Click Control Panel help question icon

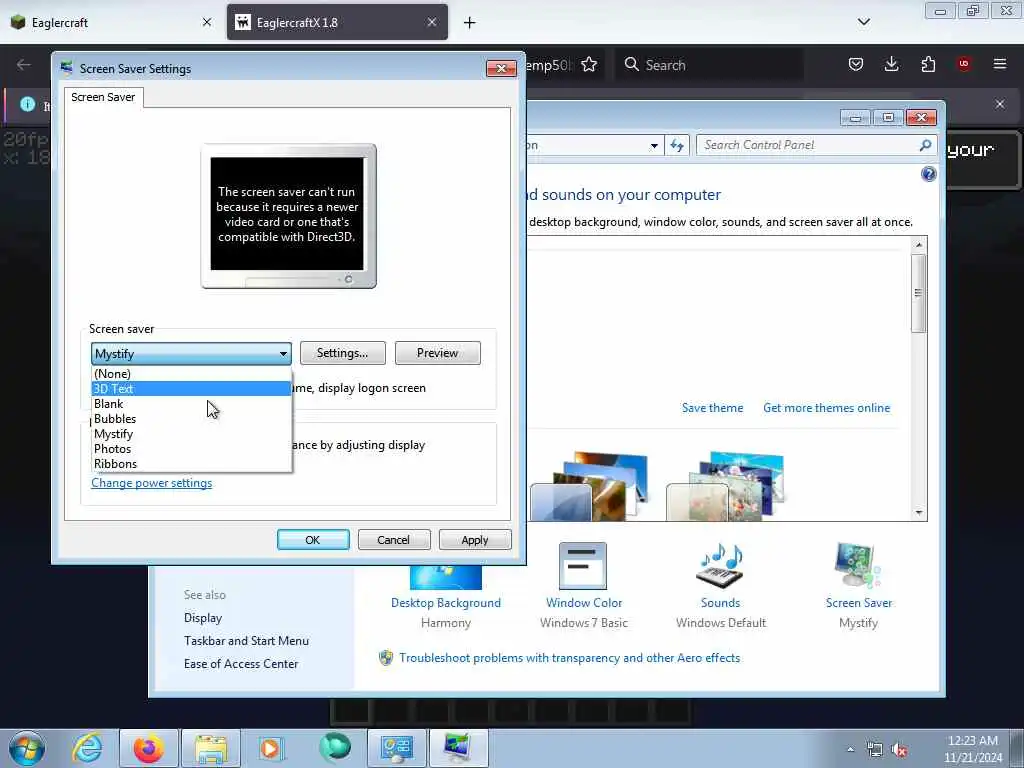point(929,174)
